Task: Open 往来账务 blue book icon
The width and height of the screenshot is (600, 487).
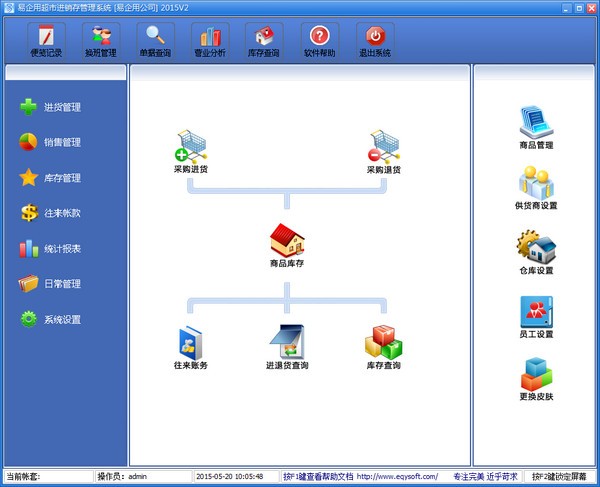Action: click(x=191, y=347)
